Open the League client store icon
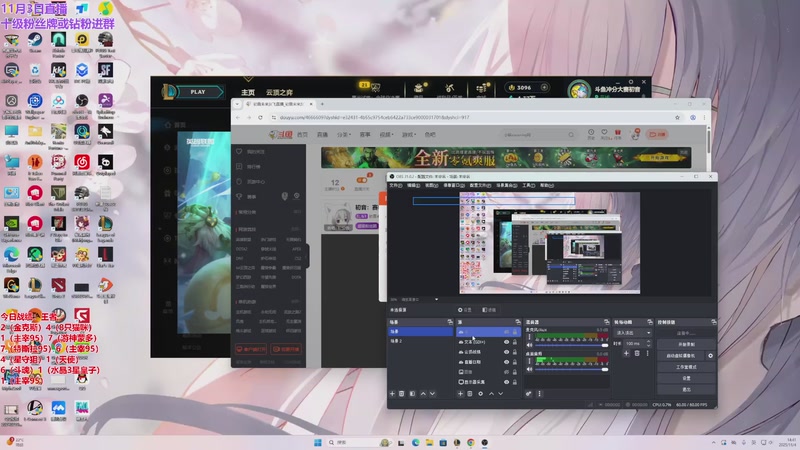800x450 pixels. [x=481, y=89]
